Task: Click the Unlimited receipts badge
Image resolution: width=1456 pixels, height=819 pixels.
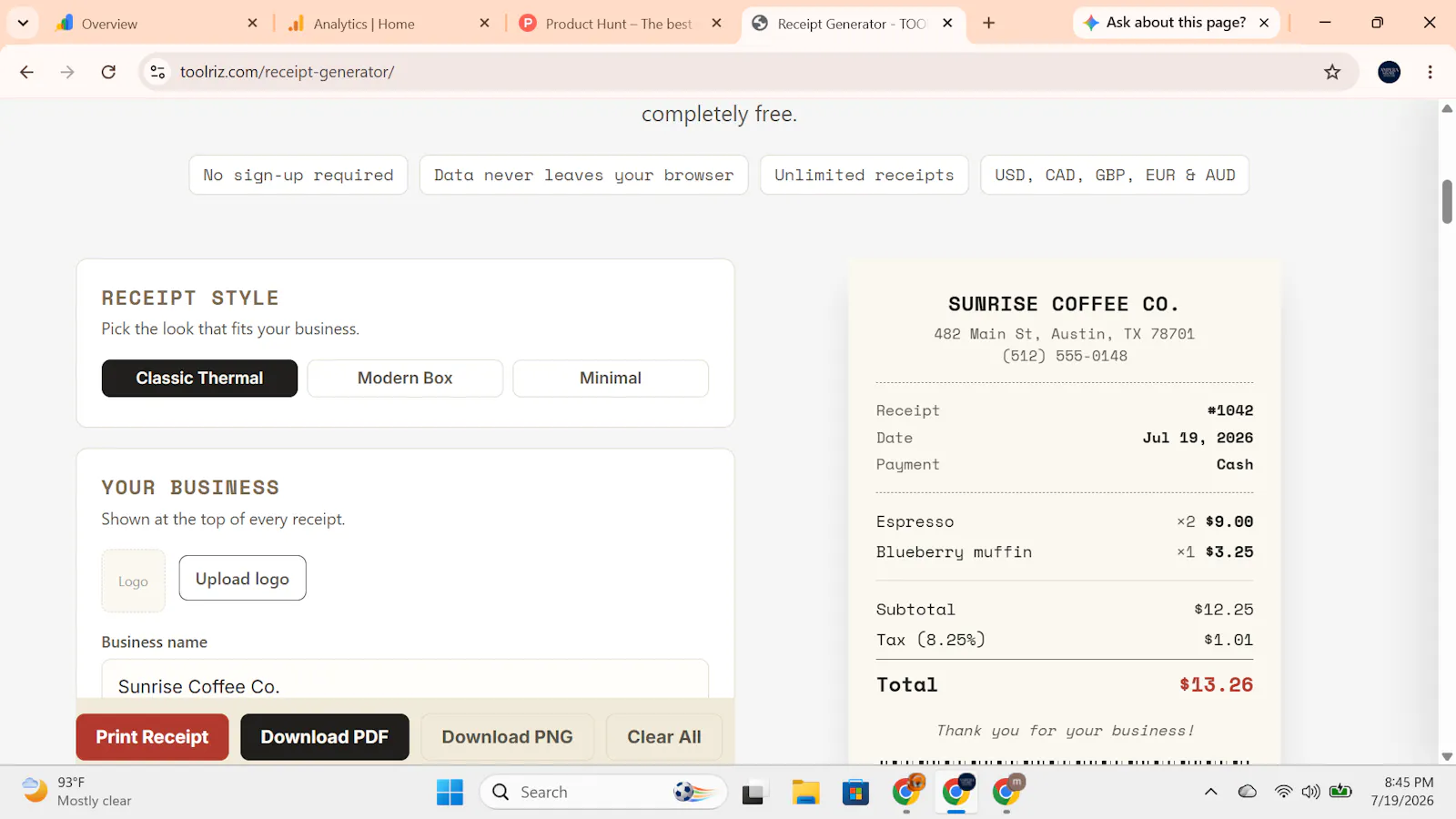Action: [x=864, y=175]
